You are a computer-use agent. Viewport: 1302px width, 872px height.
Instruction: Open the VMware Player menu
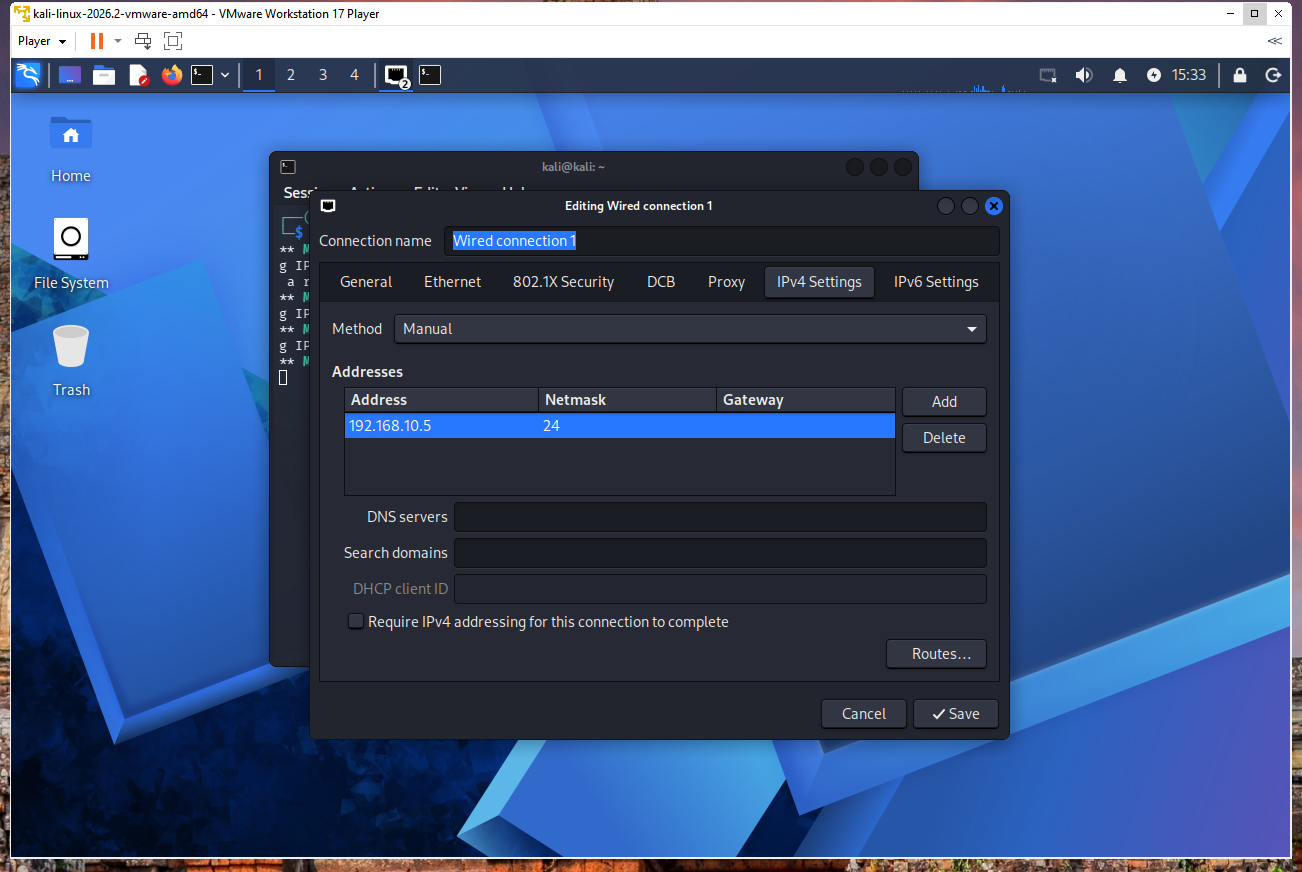pyautogui.click(x=42, y=41)
